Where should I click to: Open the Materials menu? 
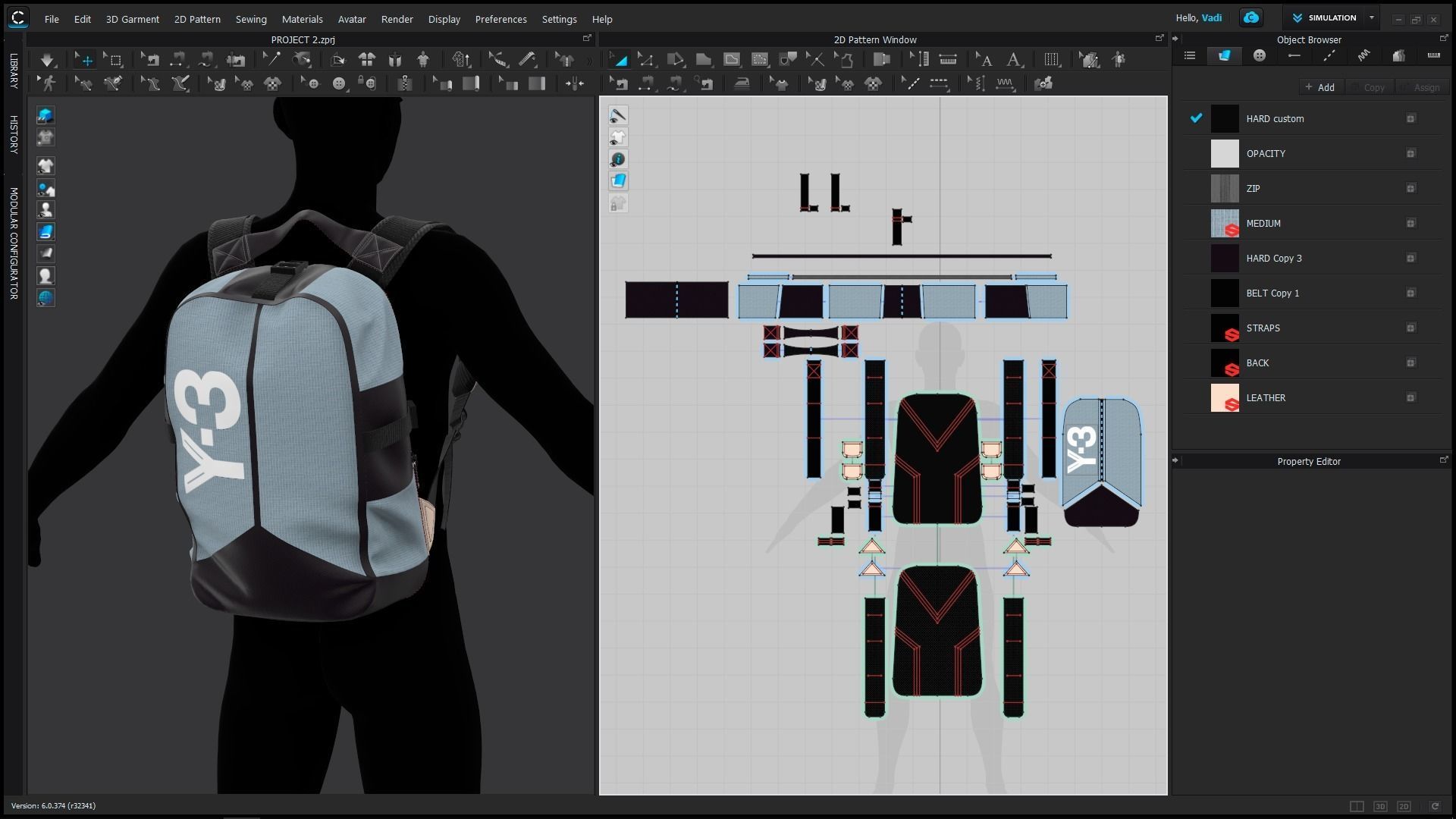[x=302, y=19]
